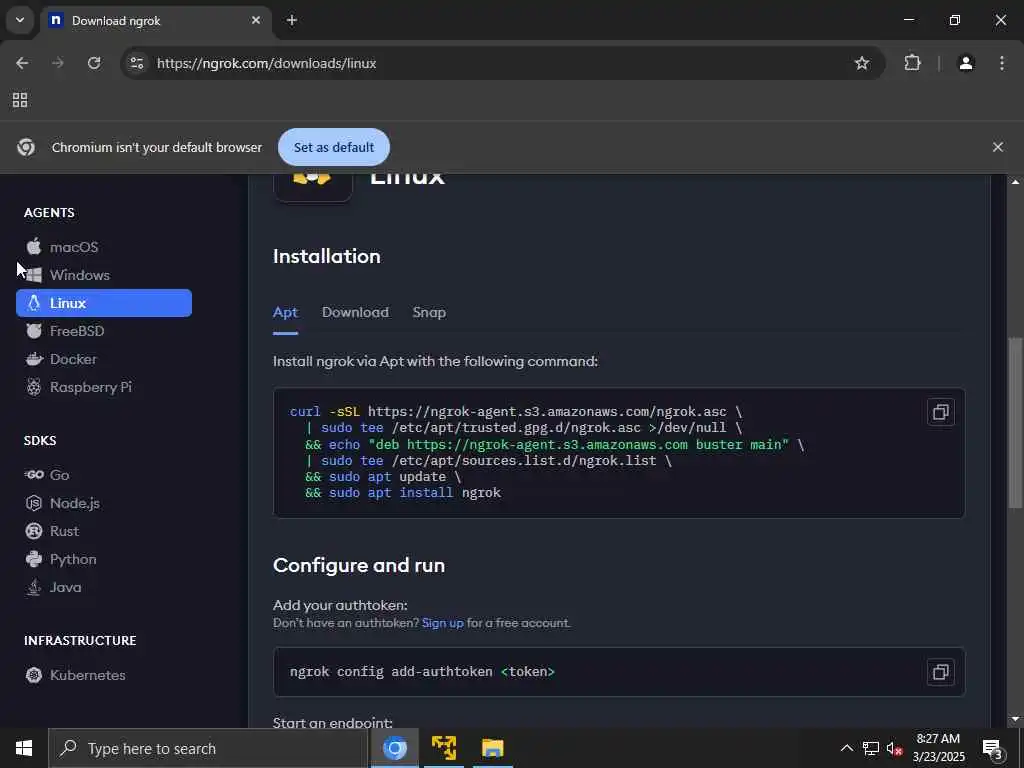
Task: Open the Chromium taskbar icon
Action: click(394, 748)
